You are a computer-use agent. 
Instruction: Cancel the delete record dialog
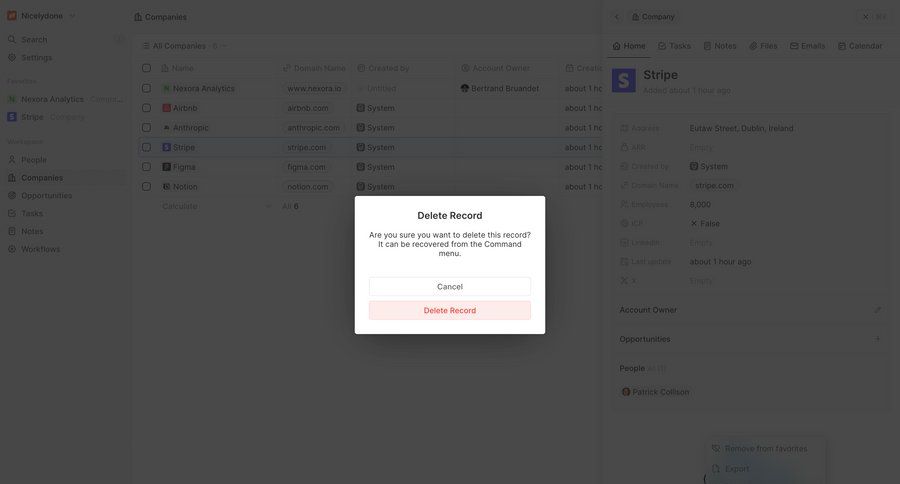(x=449, y=286)
